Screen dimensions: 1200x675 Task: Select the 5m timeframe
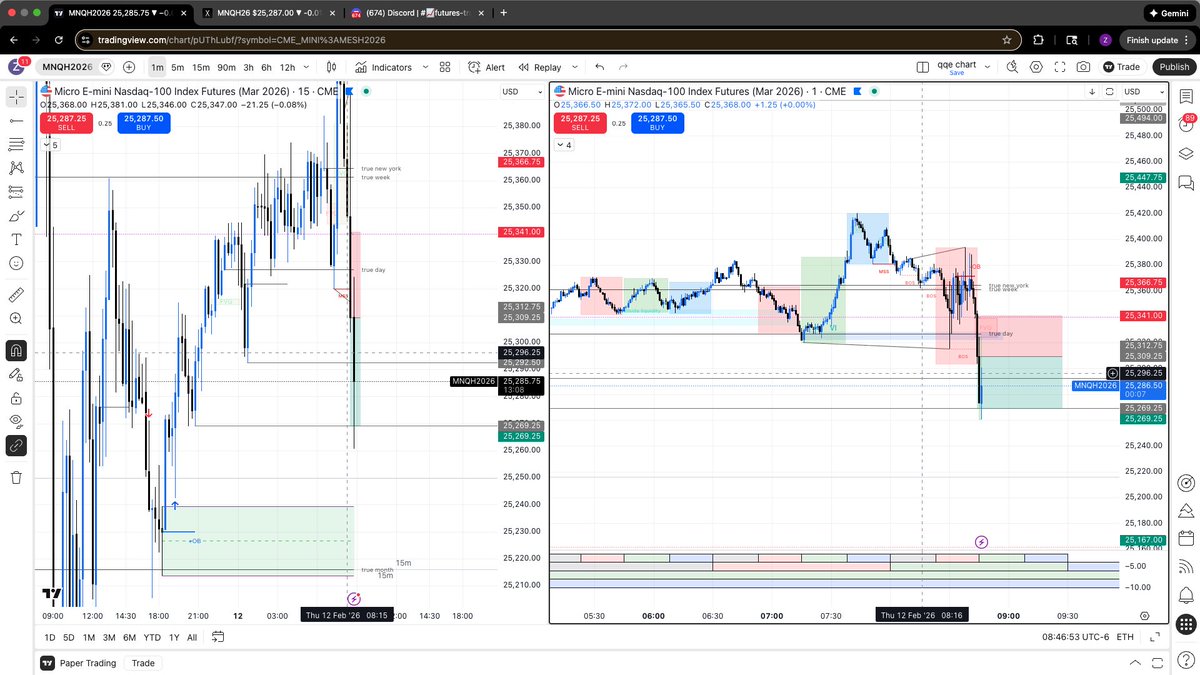[x=177, y=67]
